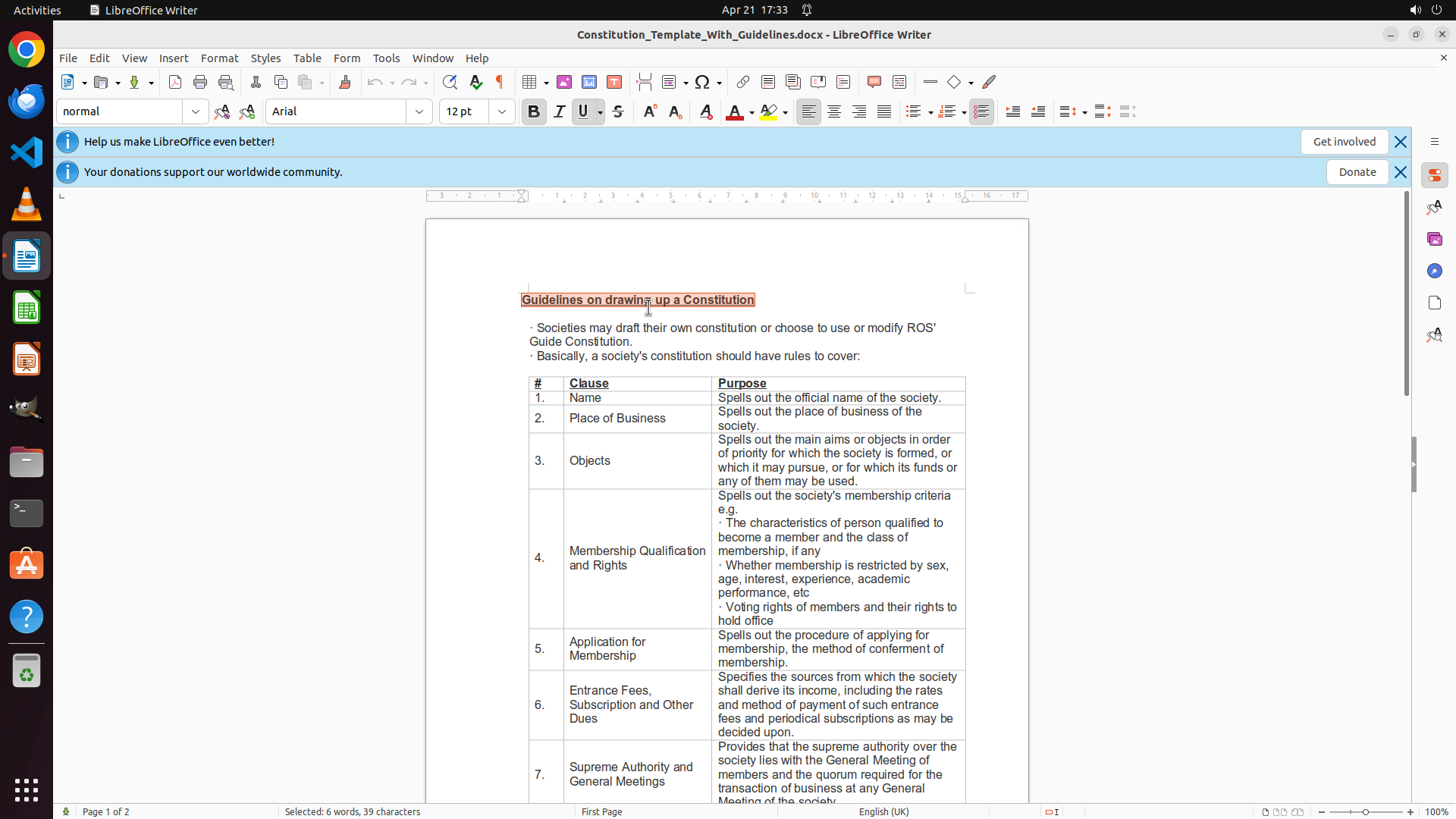The image size is (1456, 819).
Task: Open the Arial font name dropdown
Action: pyautogui.click(x=419, y=111)
